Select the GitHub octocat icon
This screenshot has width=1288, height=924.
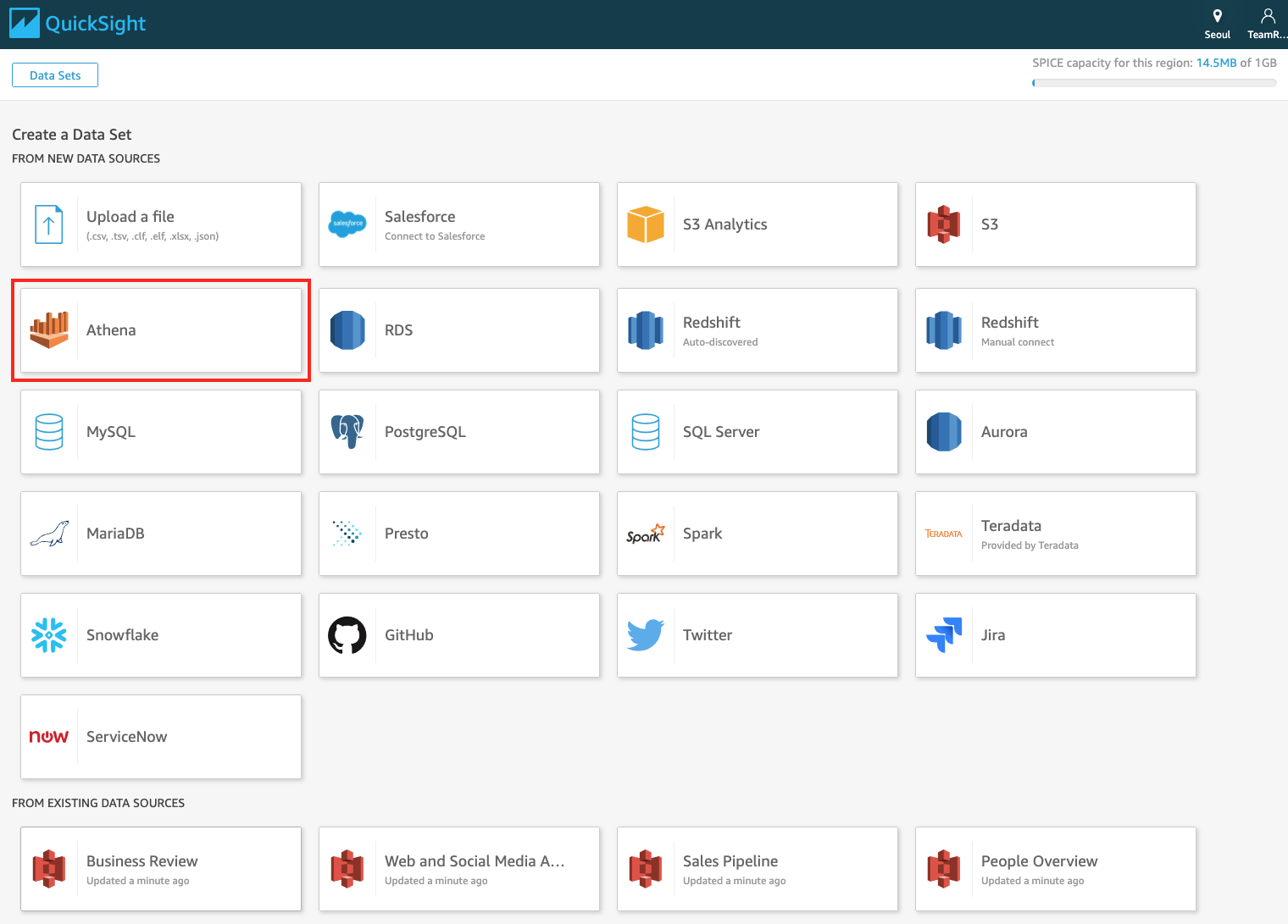tap(347, 635)
